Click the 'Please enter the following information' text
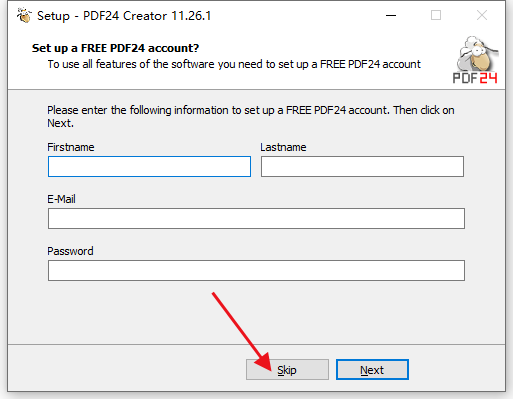This screenshot has width=513, height=399. pos(251,116)
